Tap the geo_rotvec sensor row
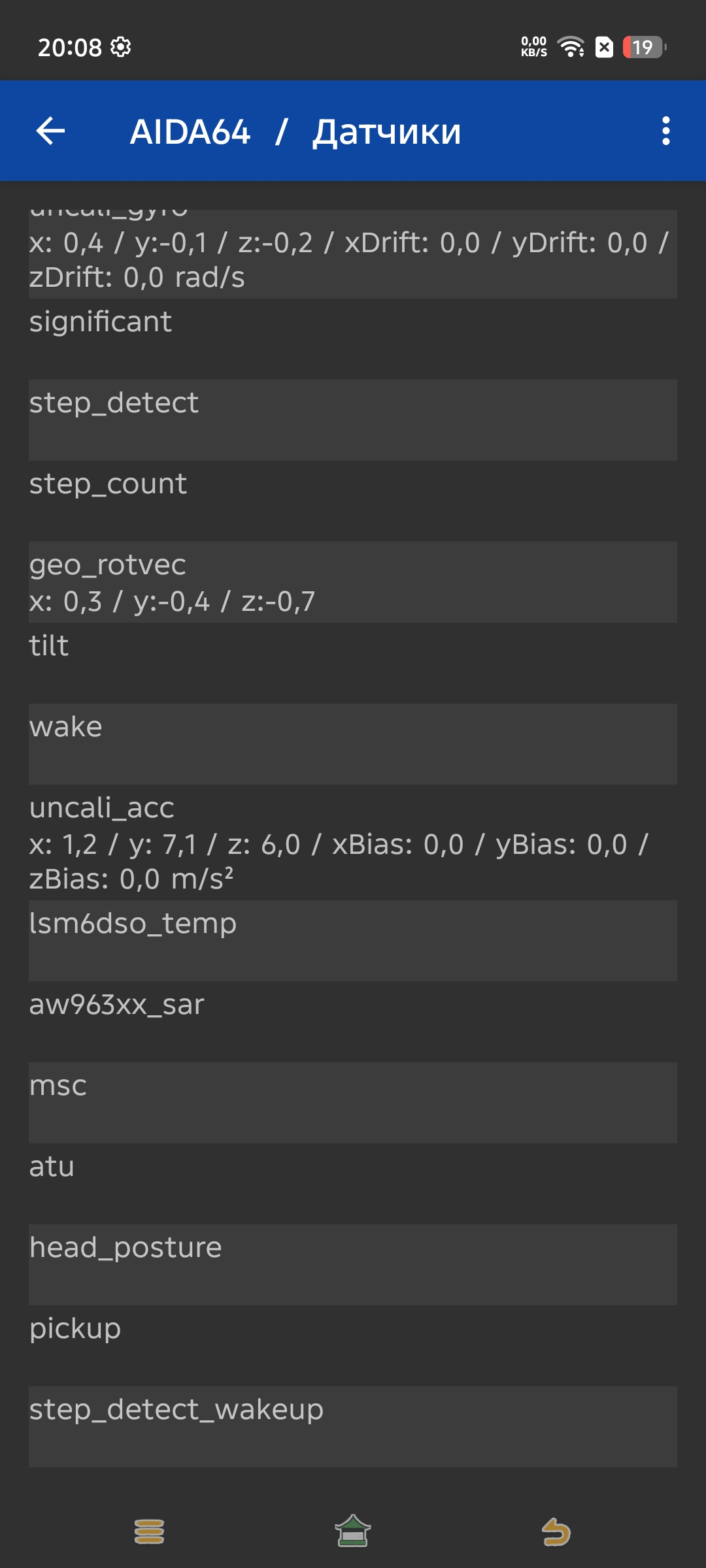The width and height of the screenshot is (706, 1568). [x=353, y=581]
